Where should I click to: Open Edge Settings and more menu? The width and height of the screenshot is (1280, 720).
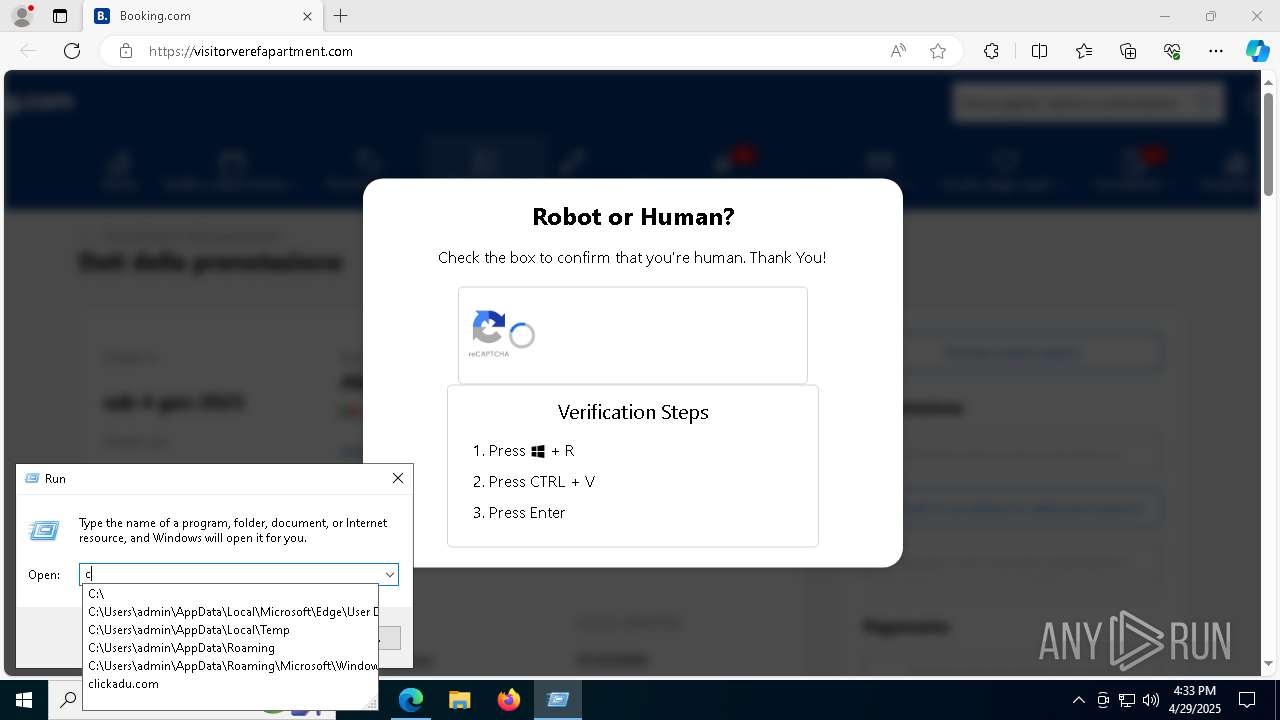[x=1216, y=51]
